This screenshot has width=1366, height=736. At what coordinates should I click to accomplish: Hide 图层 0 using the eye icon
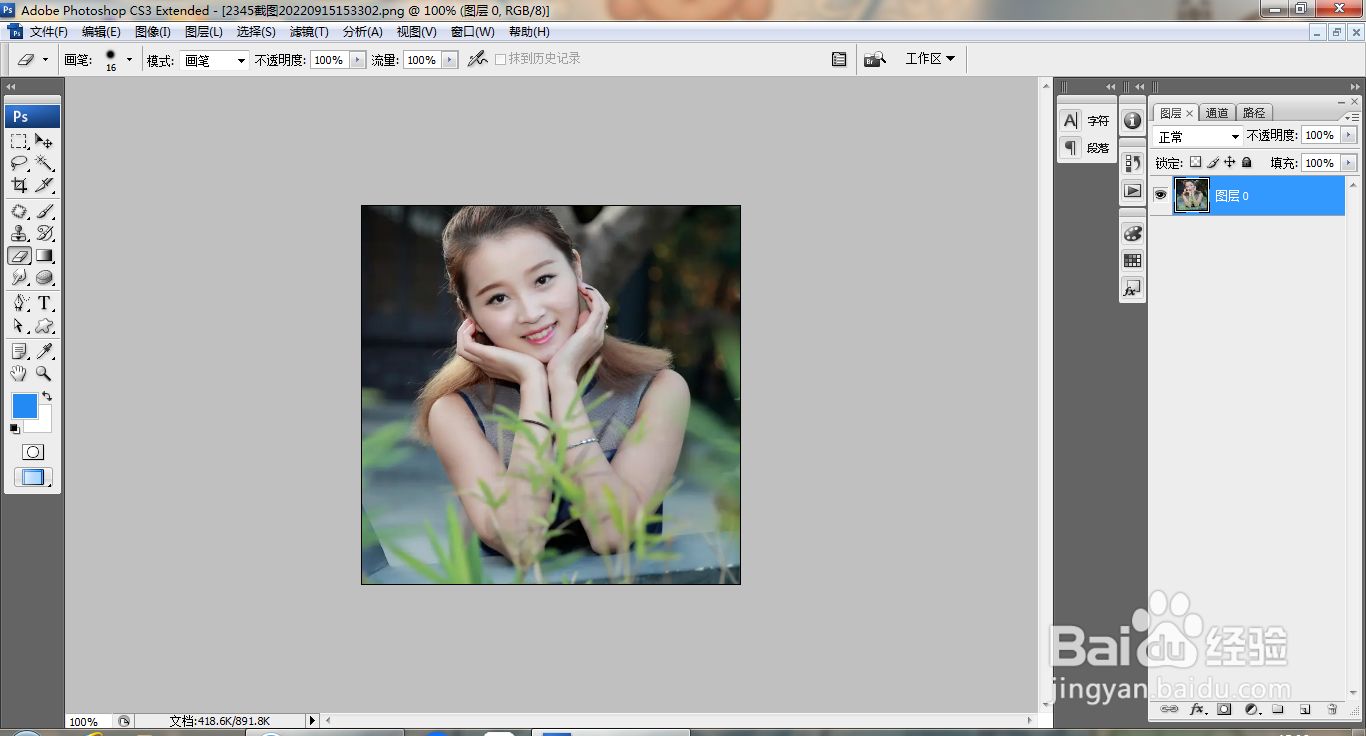click(x=1160, y=196)
